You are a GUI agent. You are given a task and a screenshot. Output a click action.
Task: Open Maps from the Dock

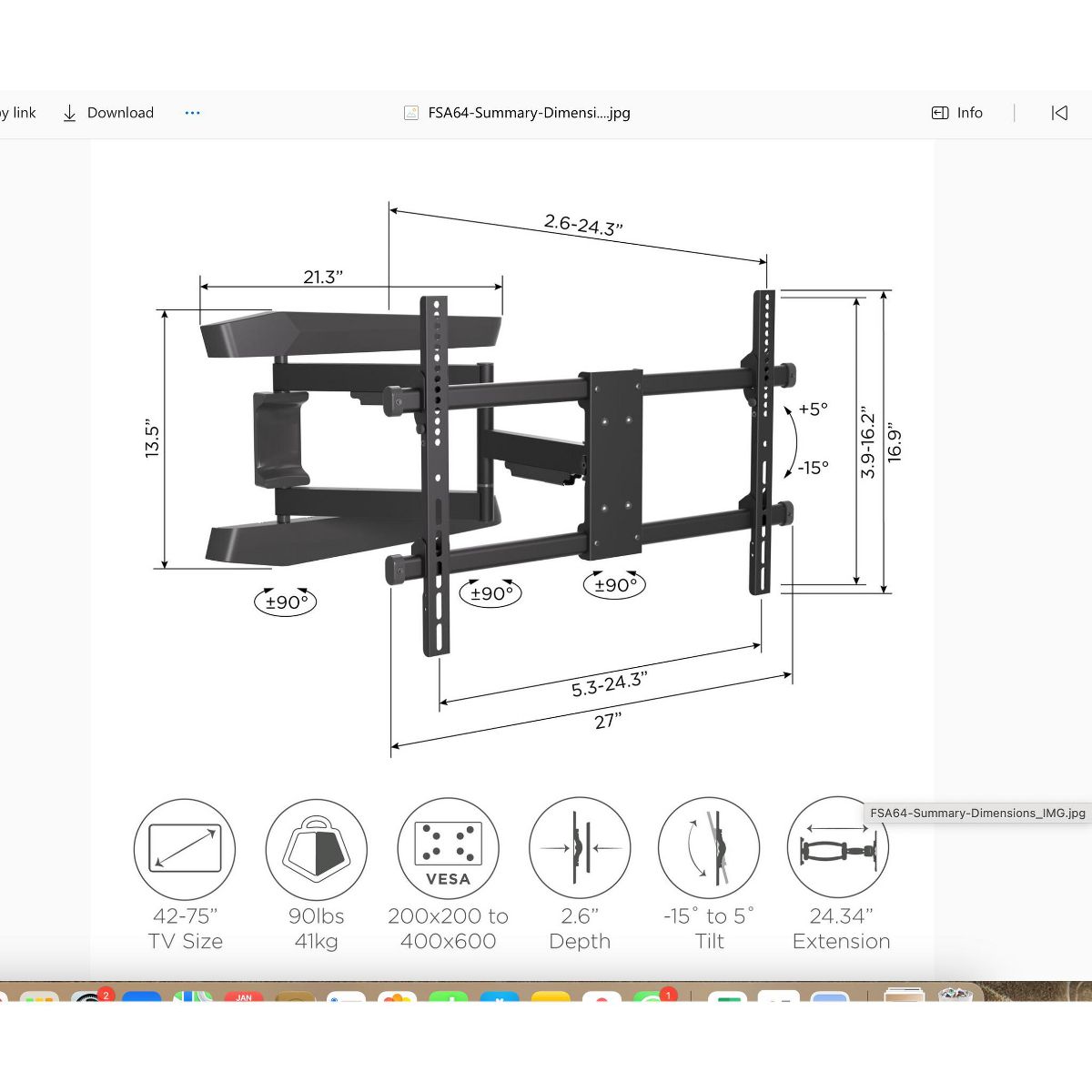pyautogui.click(x=192, y=996)
